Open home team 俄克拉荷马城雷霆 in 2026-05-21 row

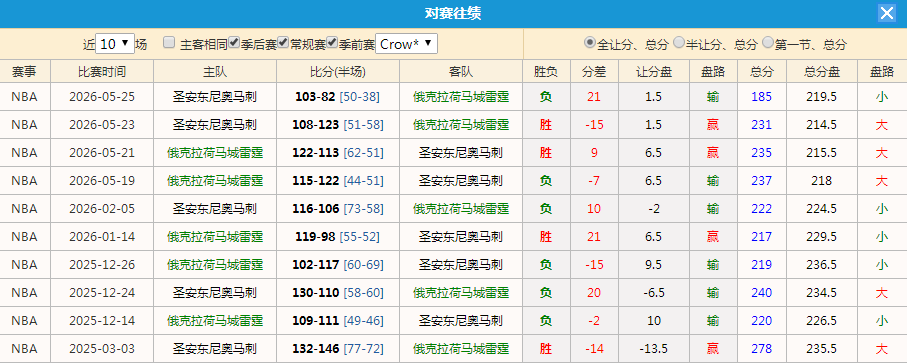(215, 153)
